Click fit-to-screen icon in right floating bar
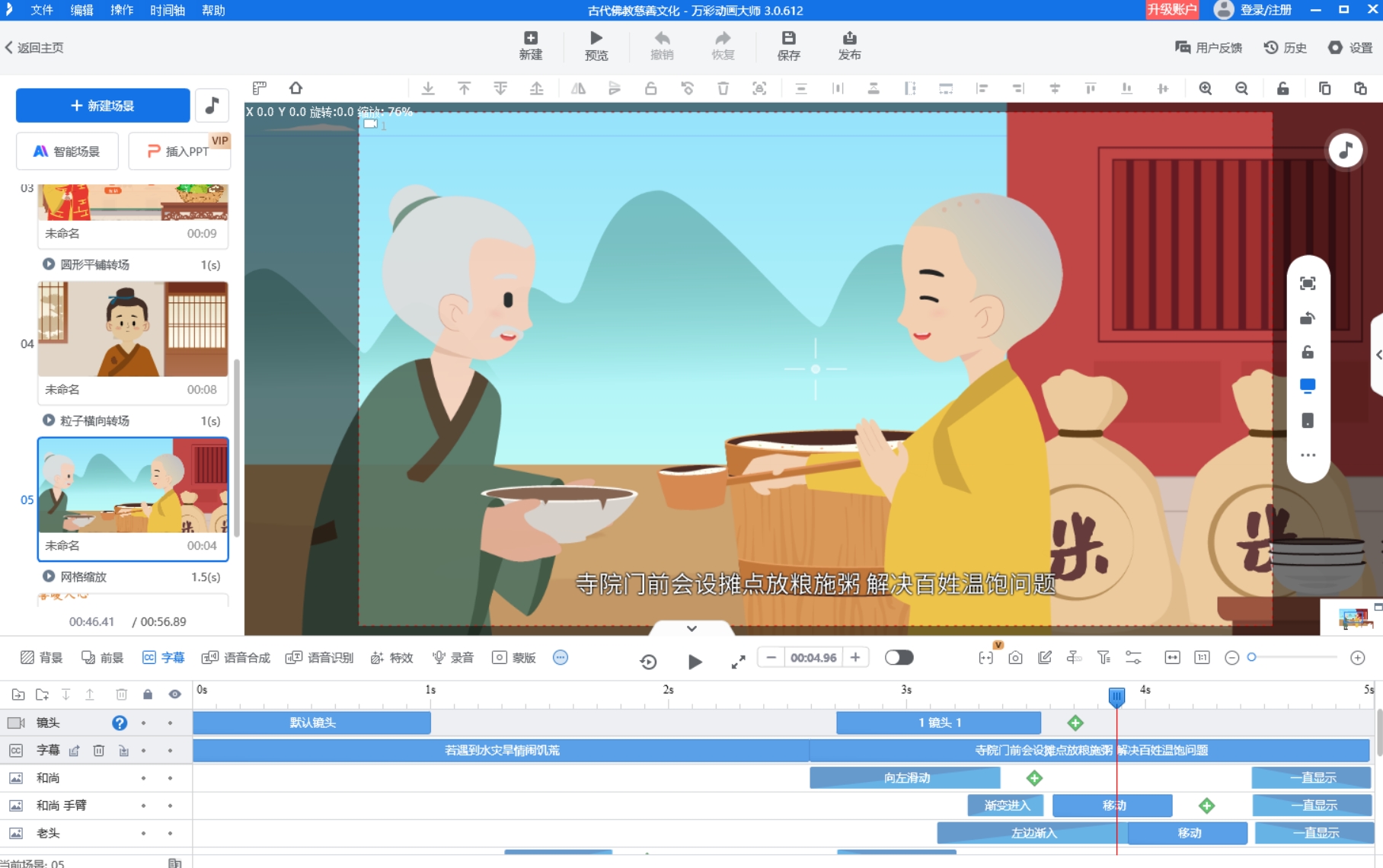 click(1308, 283)
